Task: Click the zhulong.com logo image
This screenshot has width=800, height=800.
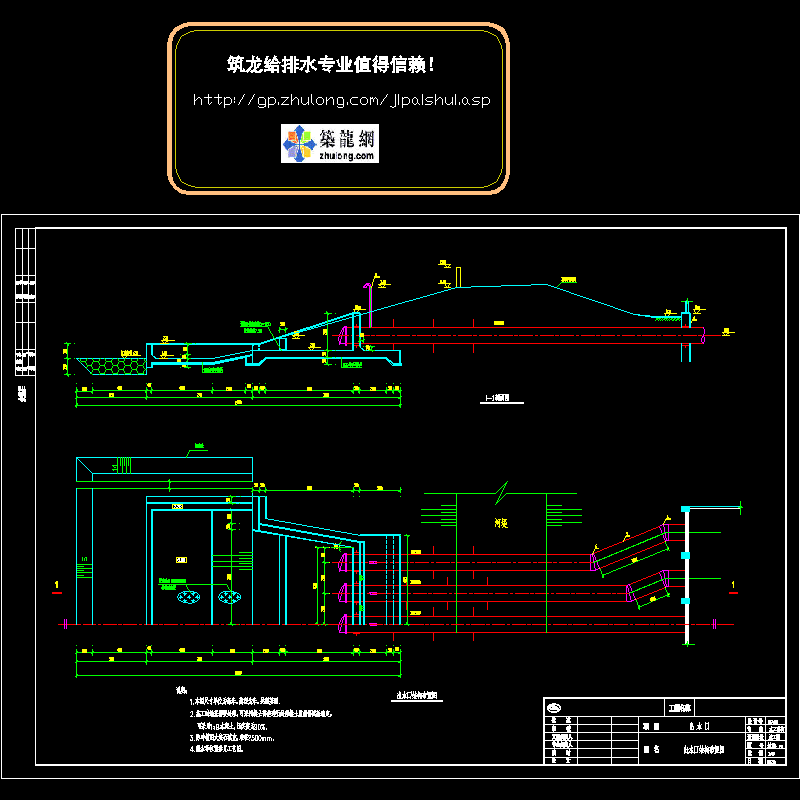Action: click(330, 144)
